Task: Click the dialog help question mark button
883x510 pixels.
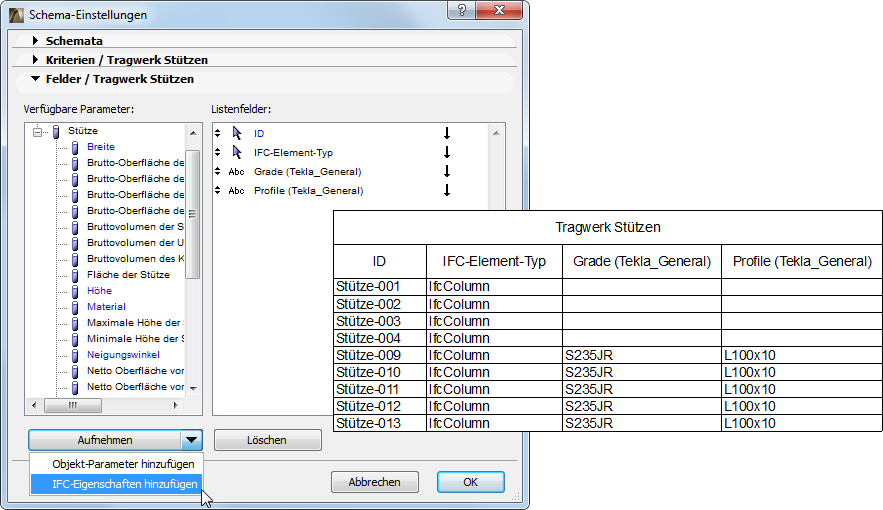Action: click(x=462, y=10)
